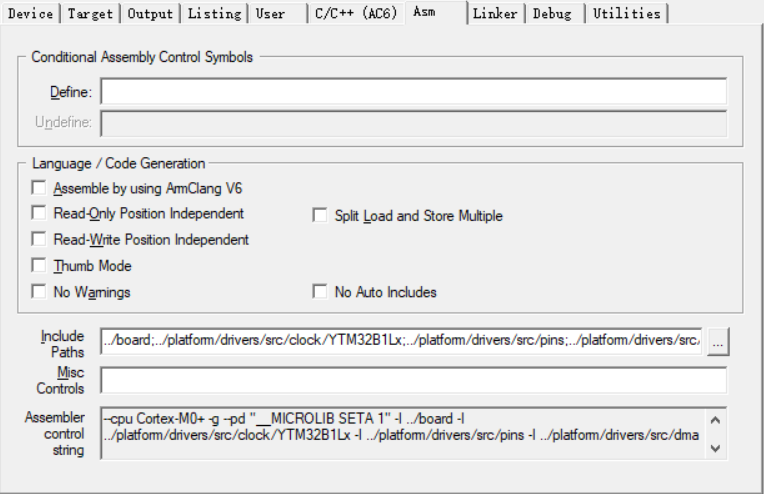Image resolution: width=764 pixels, height=494 pixels.
Task: Check the No Auto Includes option
Action: [320, 292]
